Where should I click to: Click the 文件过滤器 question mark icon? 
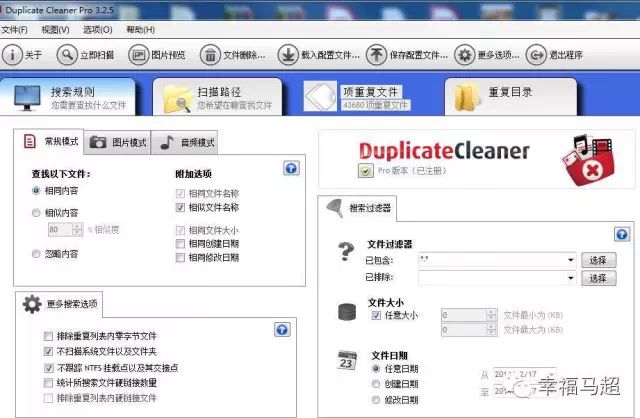click(346, 251)
